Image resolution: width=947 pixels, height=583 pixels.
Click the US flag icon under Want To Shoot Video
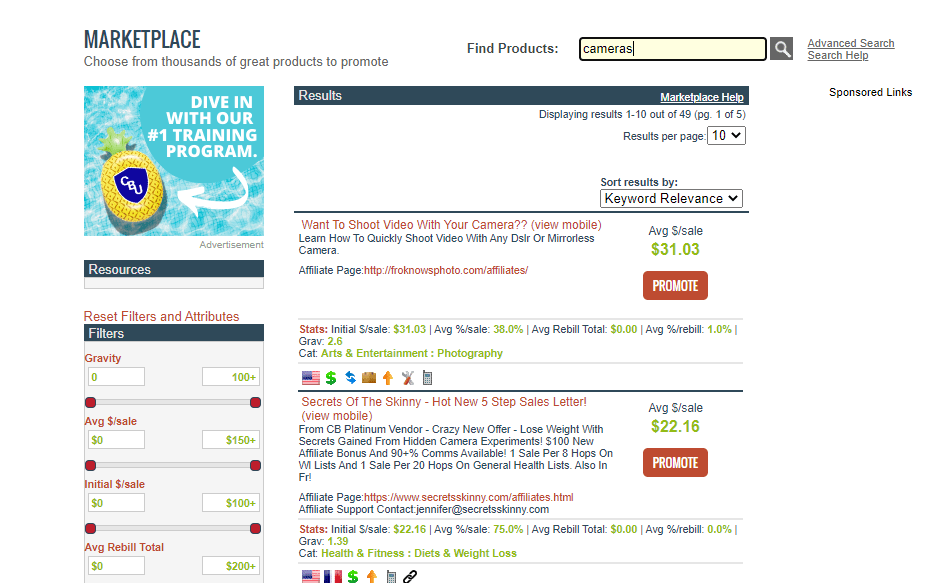tap(310, 378)
